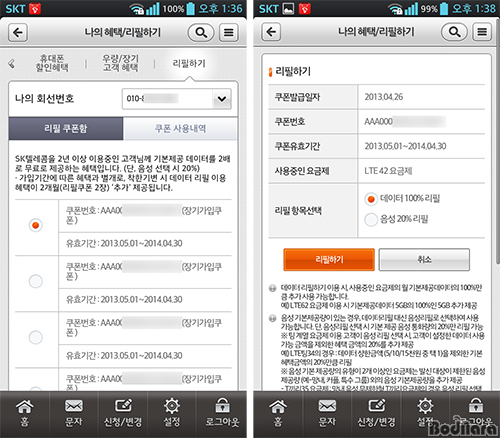Open hamburger menu in right screen header

[482, 32]
